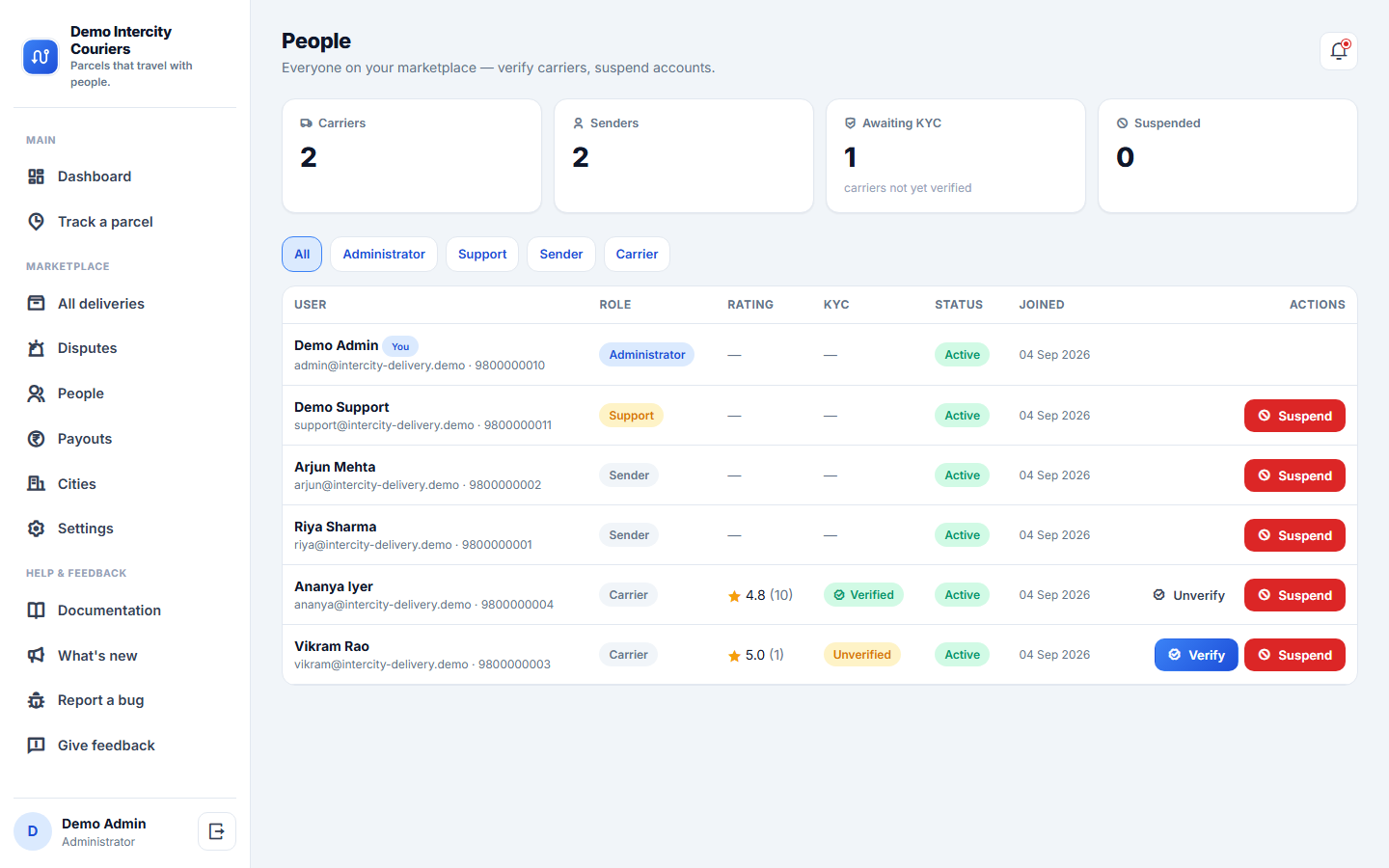The width and height of the screenshot is (1389, 868).
Task: Suspend Ananya Iyer's account
Action: (x=1294, y=595)
